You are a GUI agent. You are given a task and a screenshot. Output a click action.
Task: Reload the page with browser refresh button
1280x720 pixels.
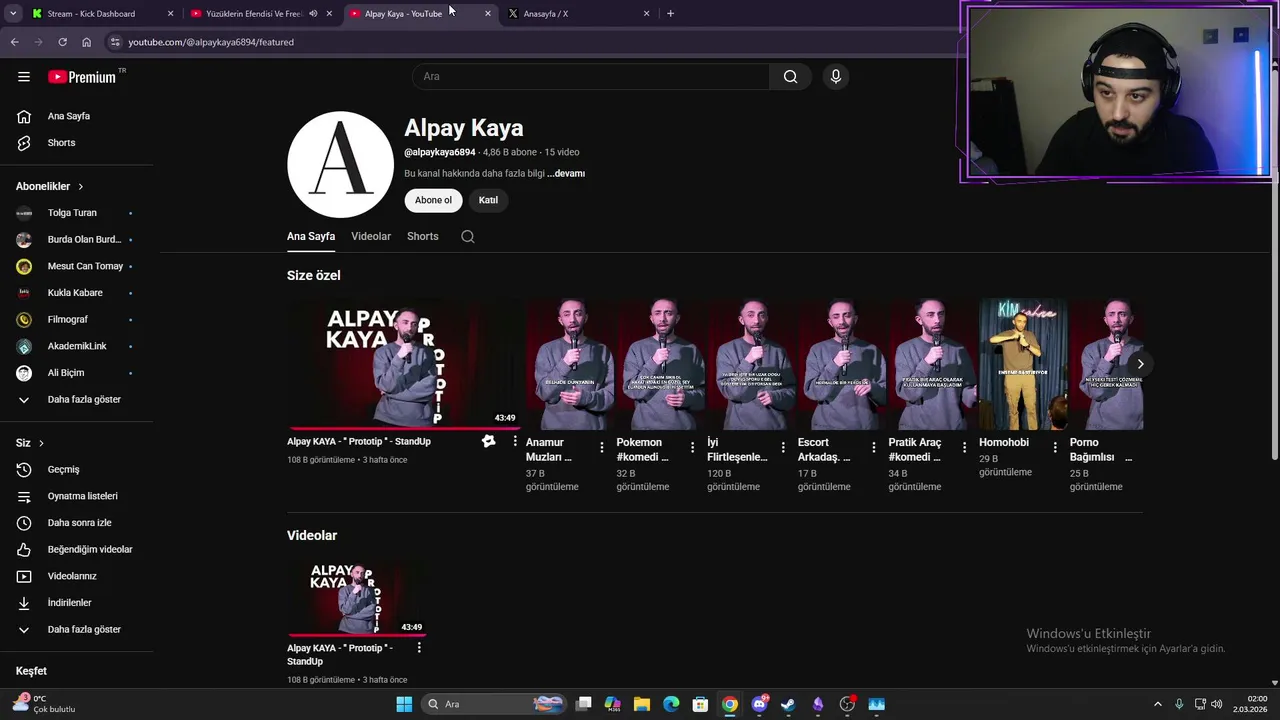[62, 42]
